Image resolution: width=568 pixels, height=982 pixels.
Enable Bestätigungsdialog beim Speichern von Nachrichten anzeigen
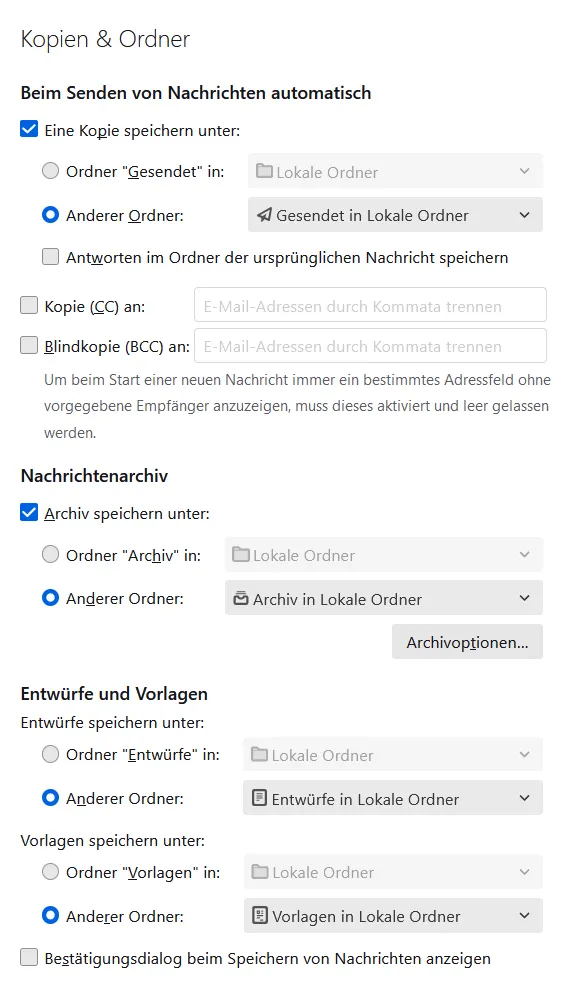(x=29, y=958)
